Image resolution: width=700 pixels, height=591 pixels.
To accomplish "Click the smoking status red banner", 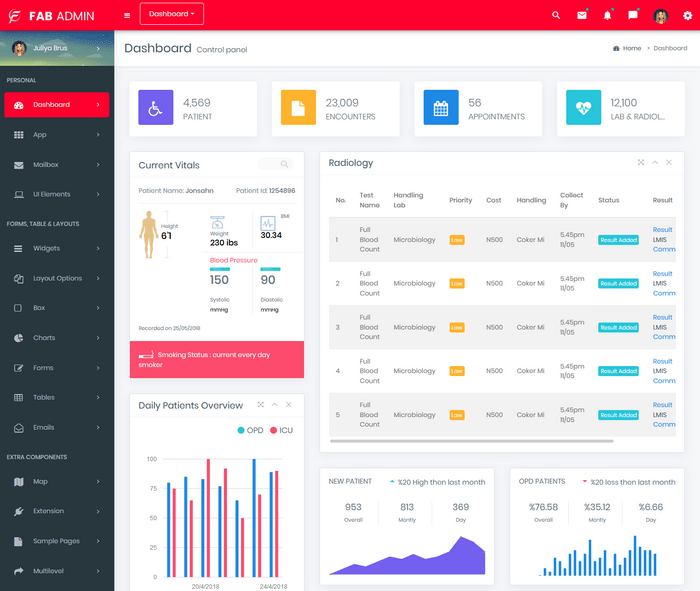I will pyautogui.click(x=217, y=360).
